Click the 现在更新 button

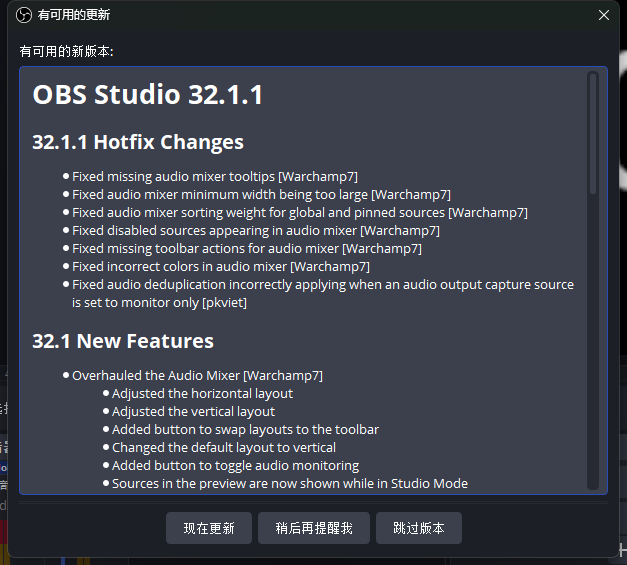point(209,528)
